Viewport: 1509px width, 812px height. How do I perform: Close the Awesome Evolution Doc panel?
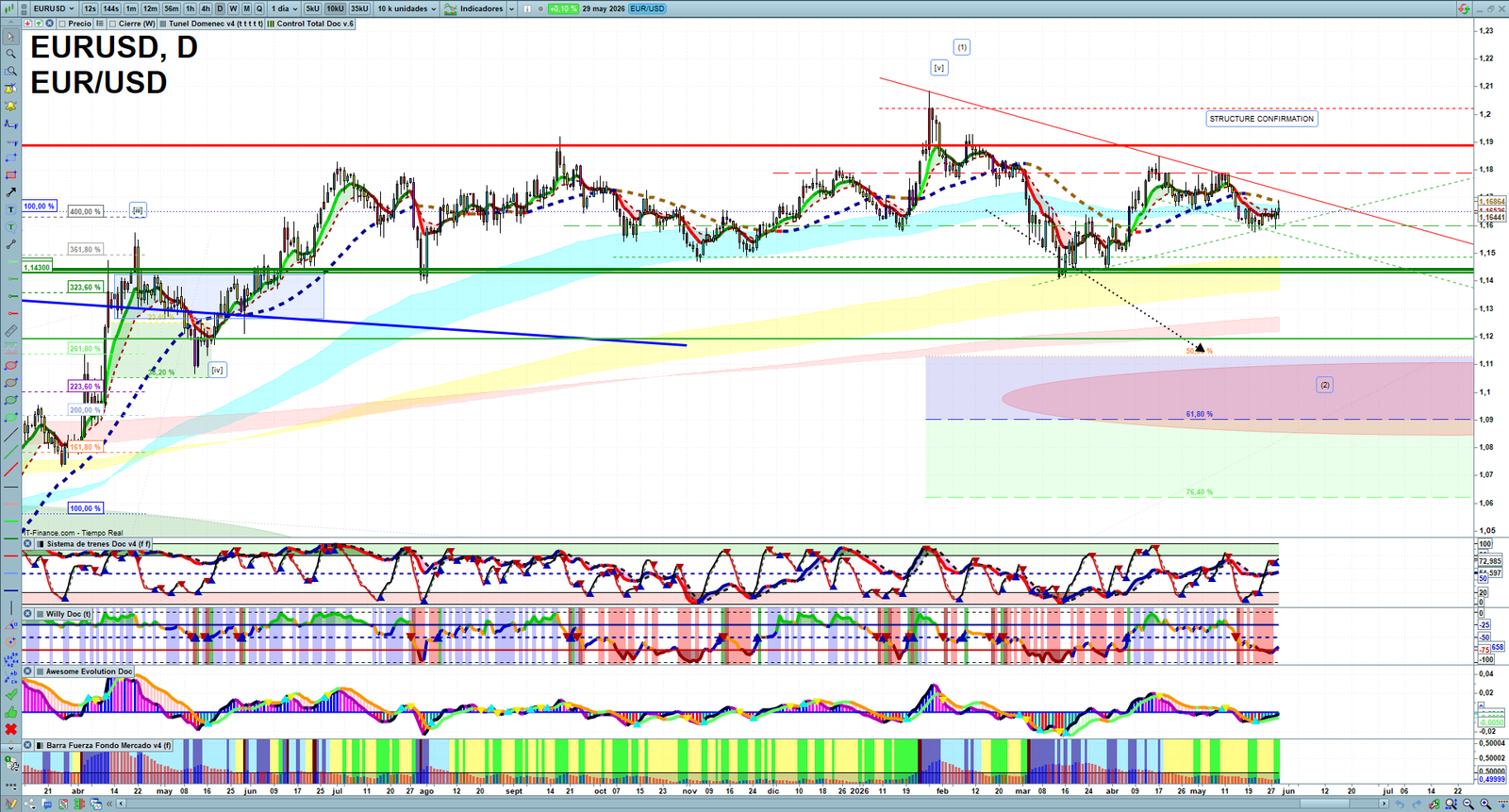[x=27, y=671]
